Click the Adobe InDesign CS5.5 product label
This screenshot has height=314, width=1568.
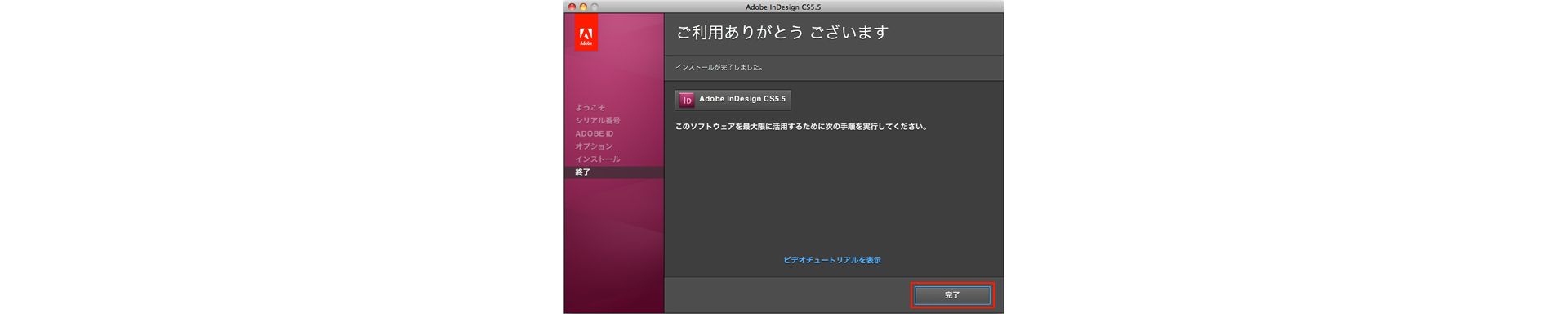(742, 99)
